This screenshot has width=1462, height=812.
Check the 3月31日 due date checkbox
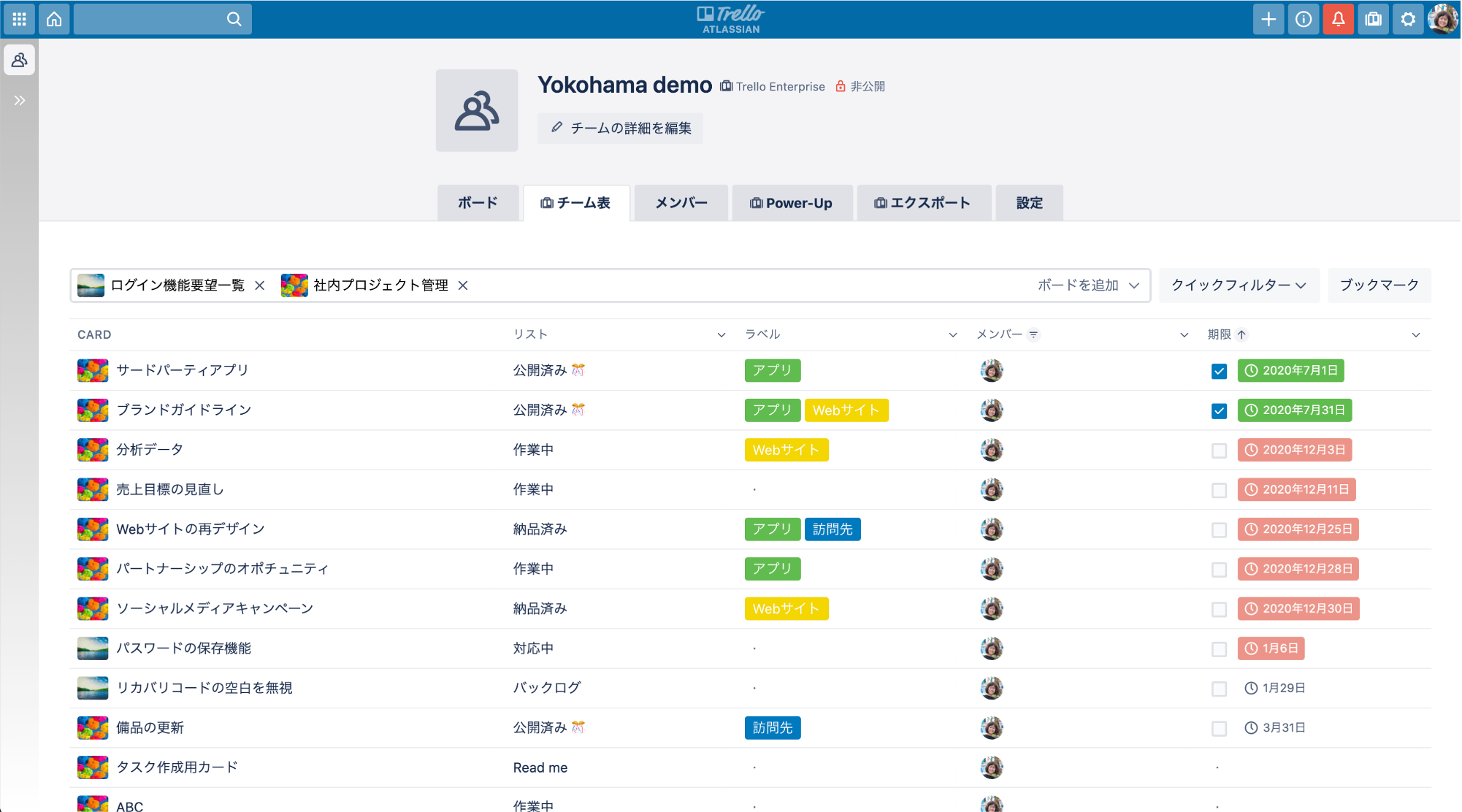[1219, 728]
